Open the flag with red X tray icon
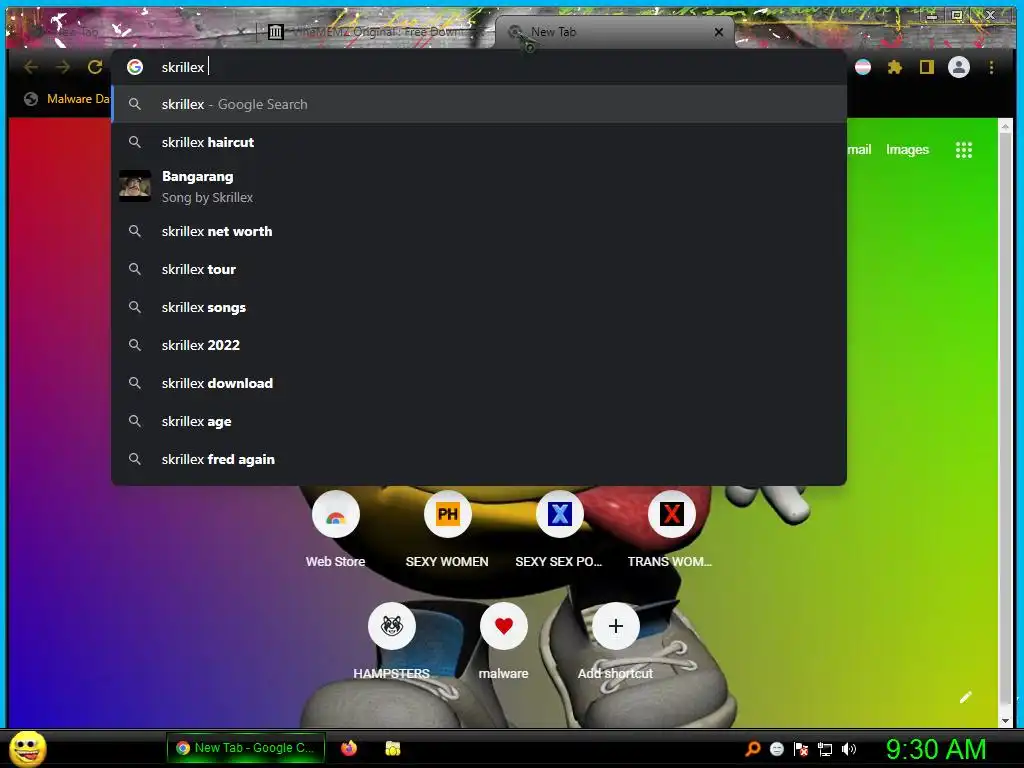 pyautogui.click(x=801, y=749)
